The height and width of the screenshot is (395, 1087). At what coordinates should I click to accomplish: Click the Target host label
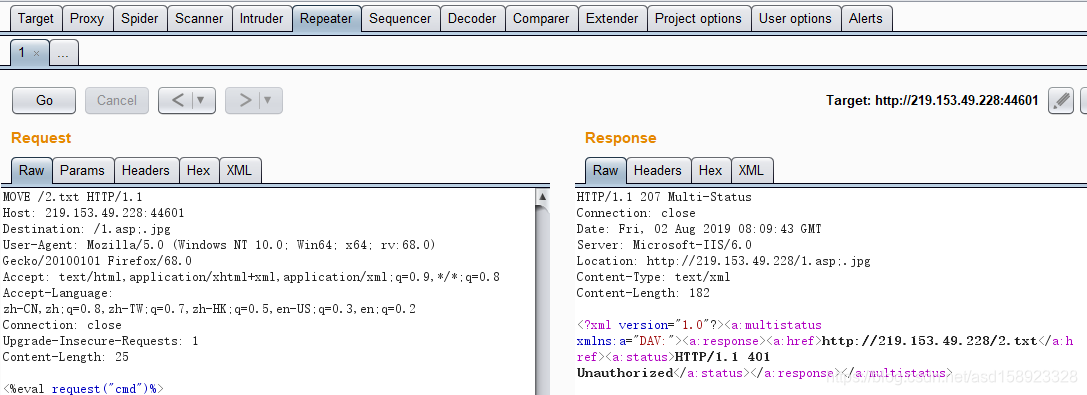932,101
